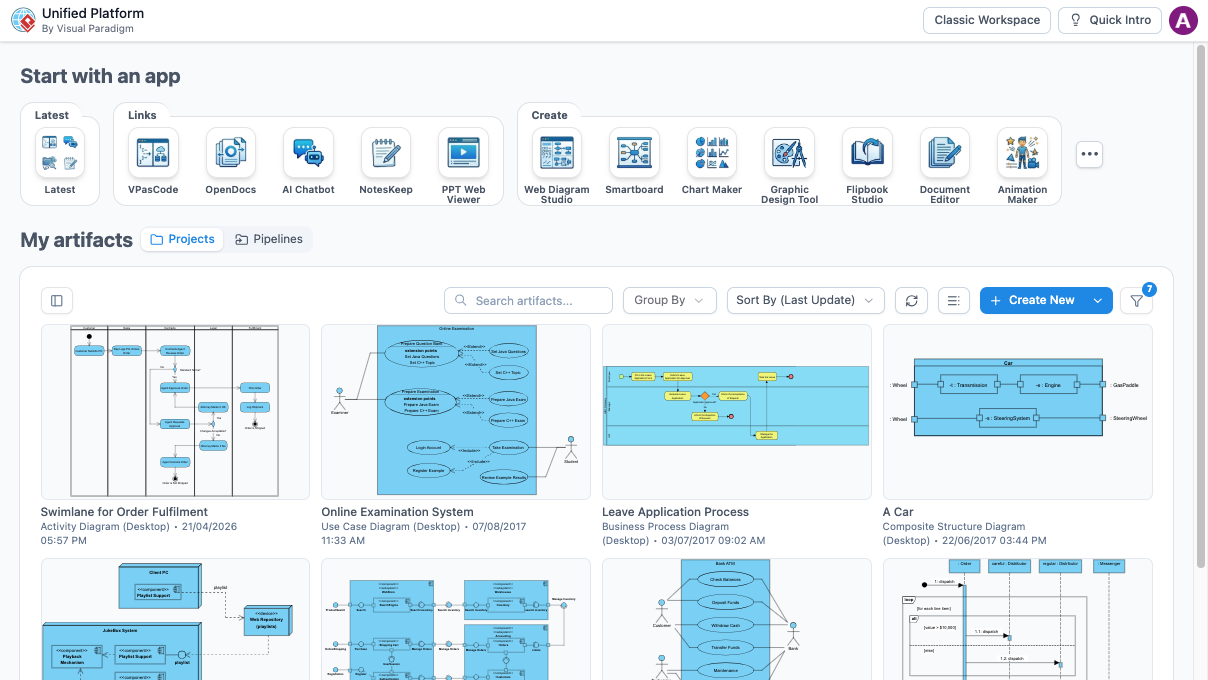Click the By Visual Paradigm subtitle
Viewport: 1208px width, 680px height.
click(x=88, y=29)
